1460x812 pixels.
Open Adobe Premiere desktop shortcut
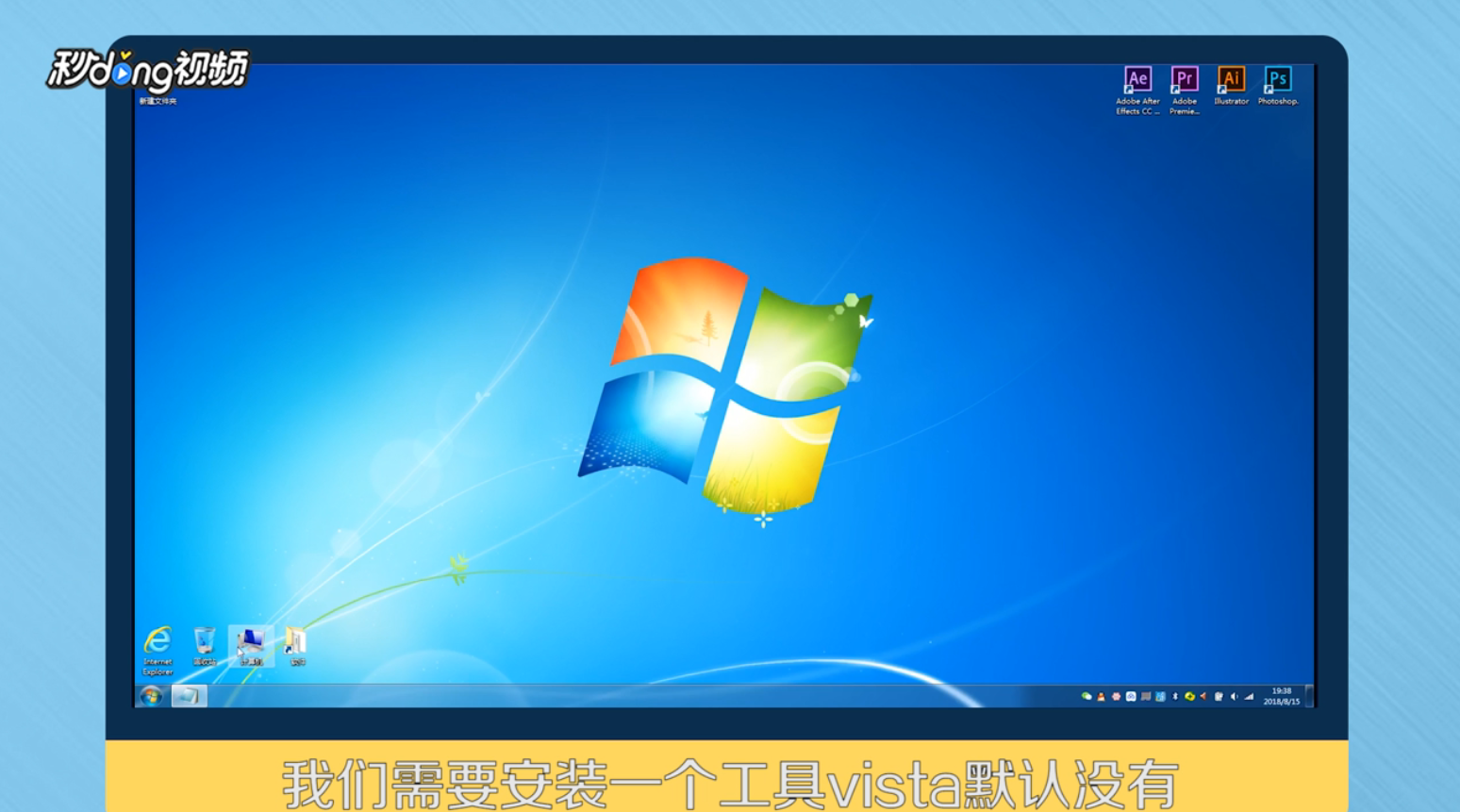click(x=1185, y=91)
